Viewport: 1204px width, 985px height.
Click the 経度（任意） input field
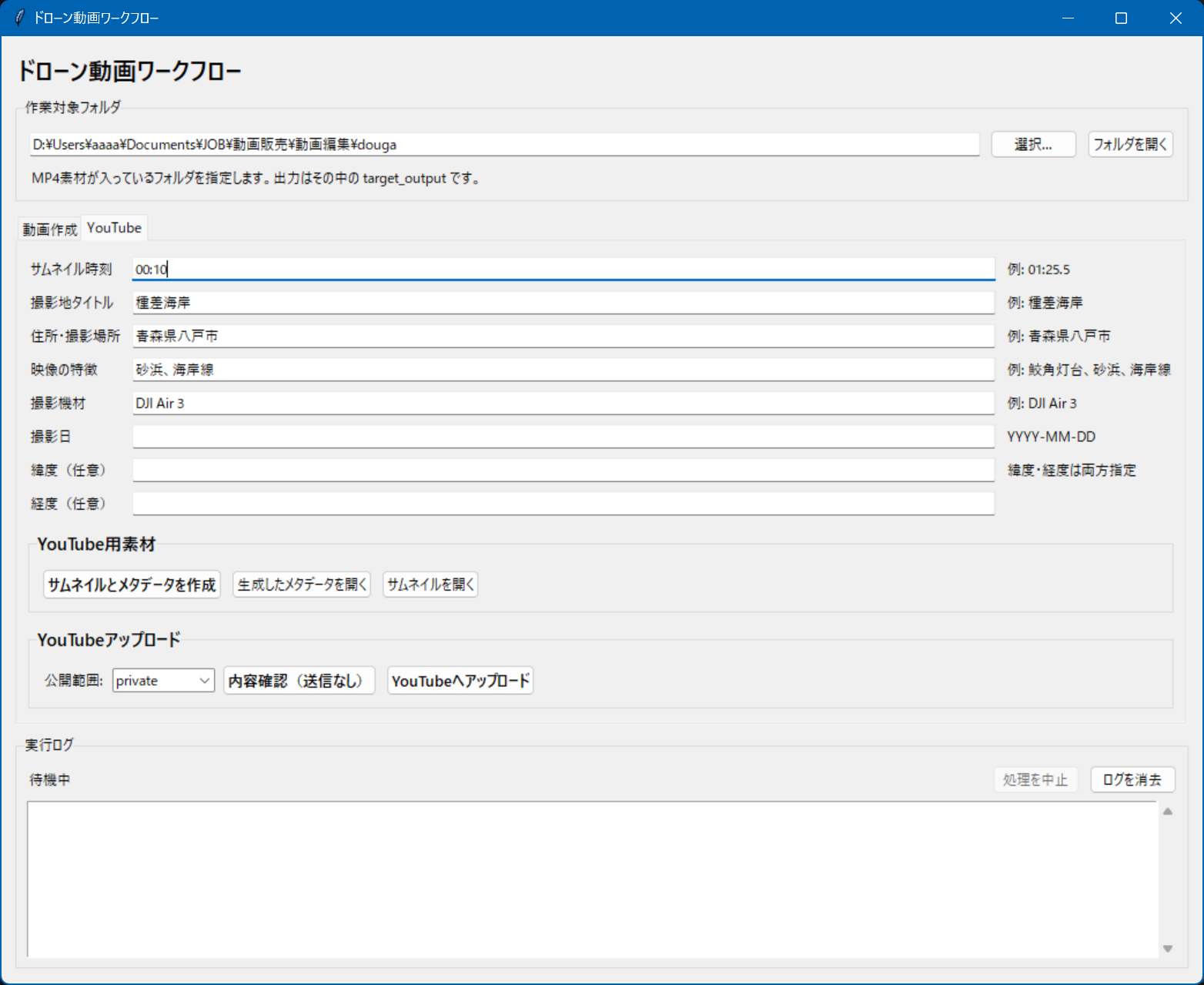click(564, 504)
